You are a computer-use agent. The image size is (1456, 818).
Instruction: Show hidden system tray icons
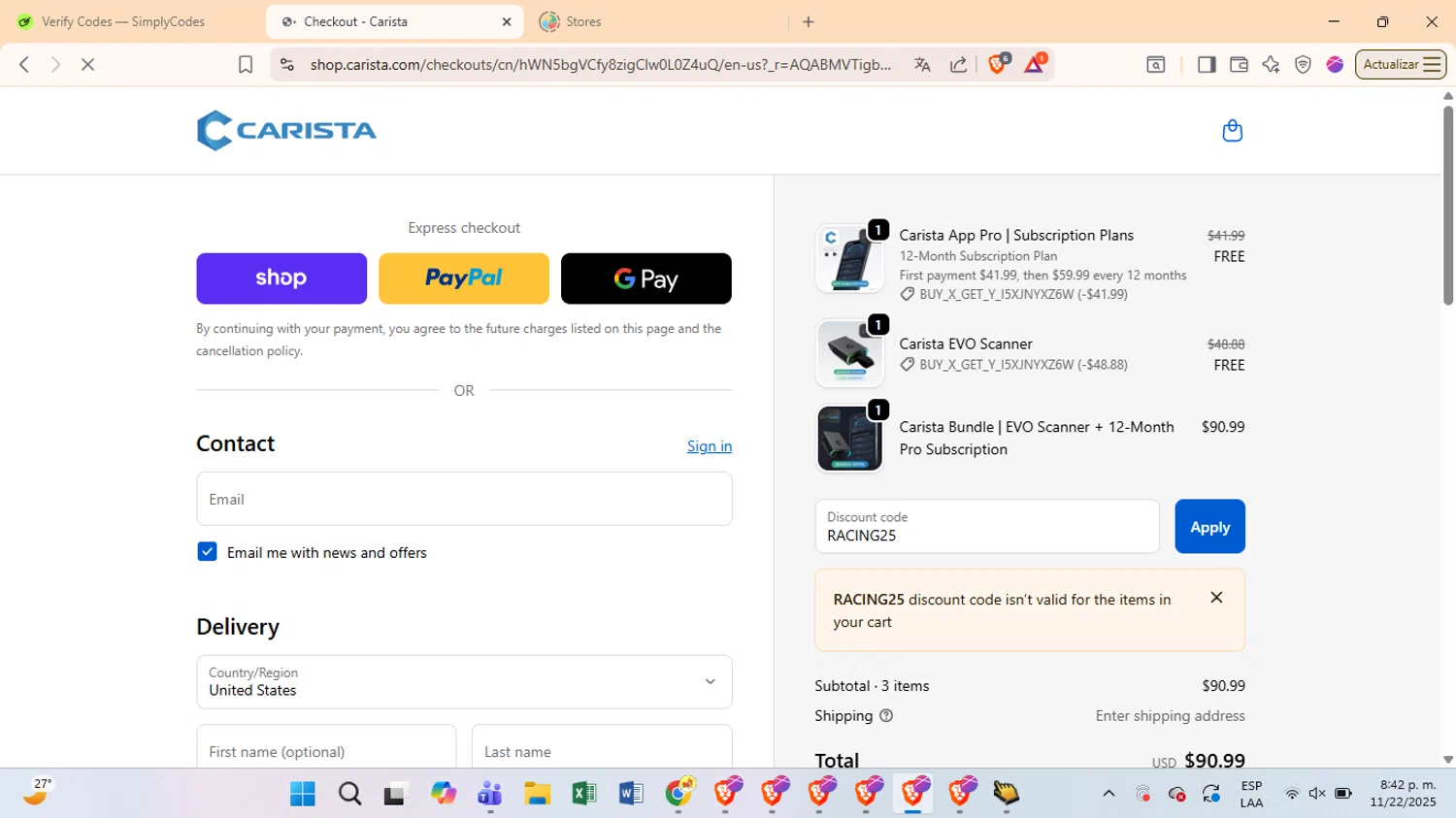[x=1109, y=794]
